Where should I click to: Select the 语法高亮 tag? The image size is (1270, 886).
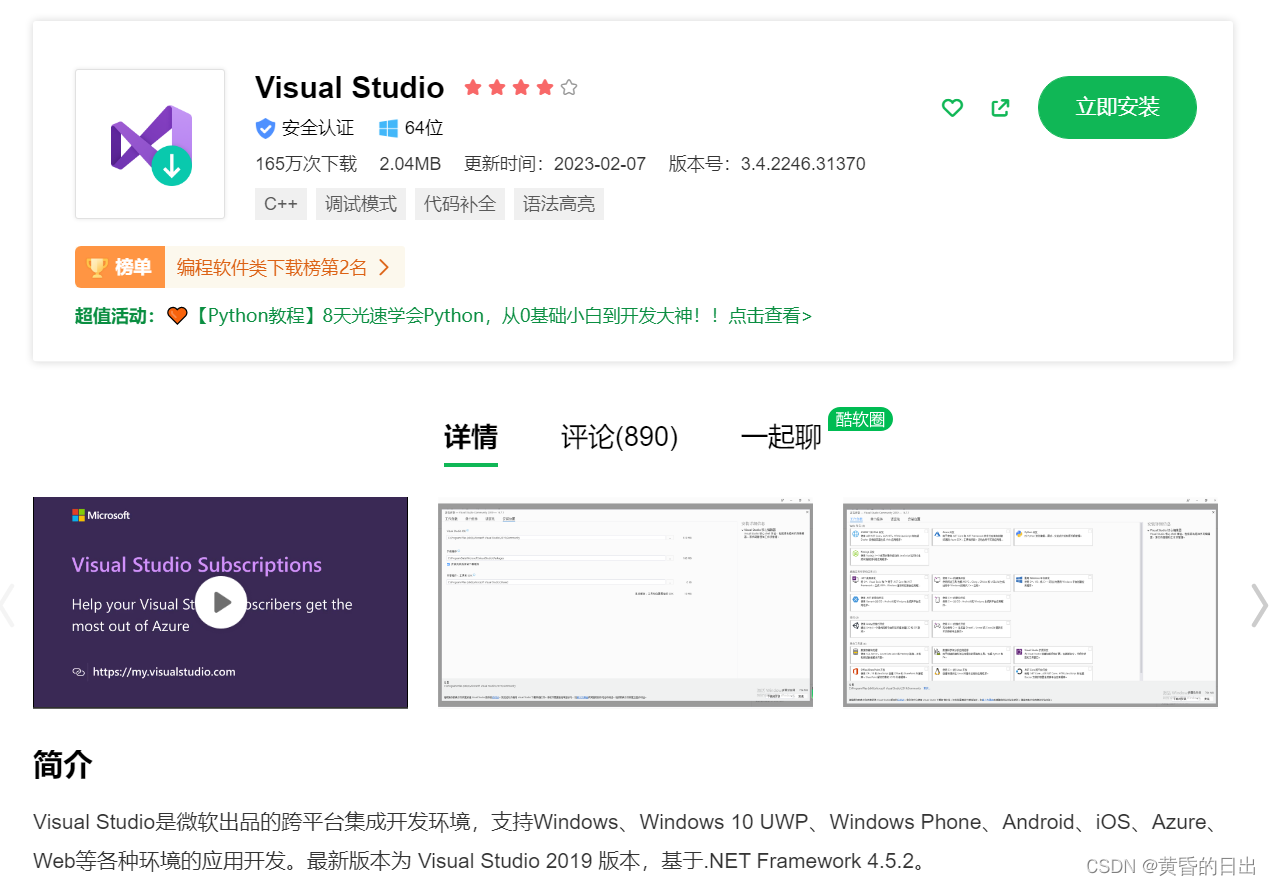559,204
